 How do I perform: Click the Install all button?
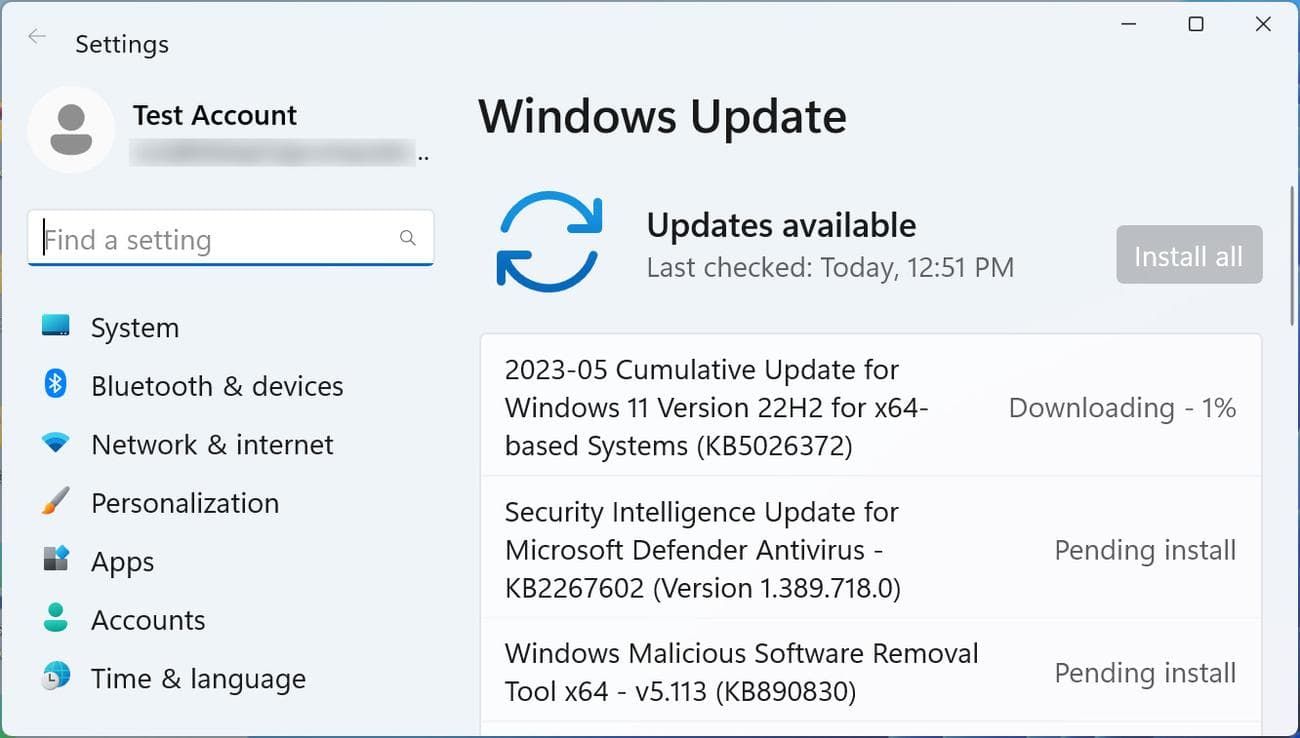(1188, 255)
